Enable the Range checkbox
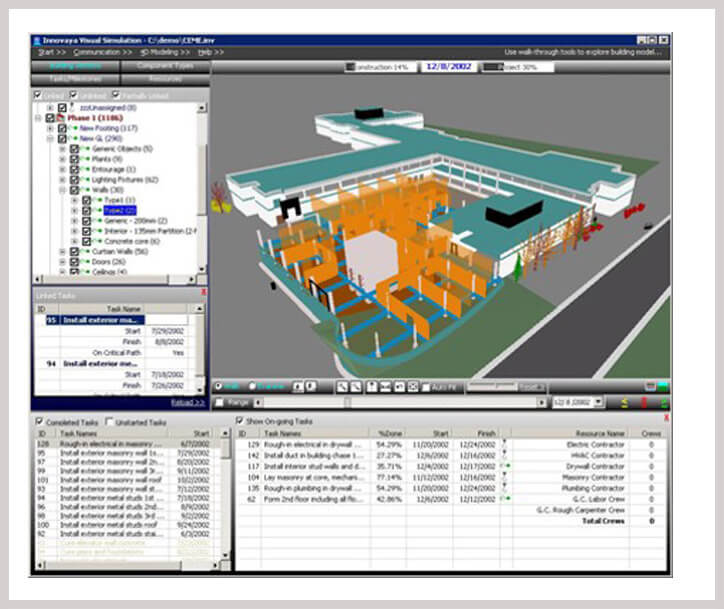This screenshot has width=724, height=609. (x=220, y=403)
